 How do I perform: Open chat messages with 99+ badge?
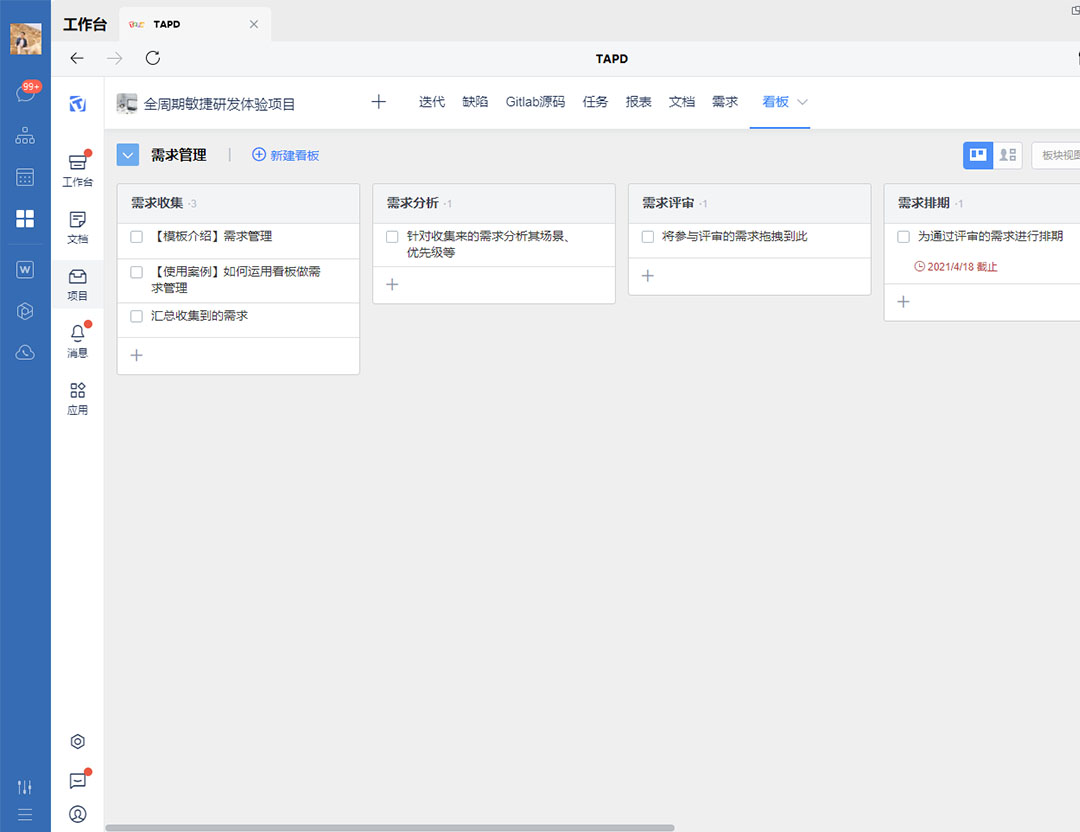[x=26, y=92]
